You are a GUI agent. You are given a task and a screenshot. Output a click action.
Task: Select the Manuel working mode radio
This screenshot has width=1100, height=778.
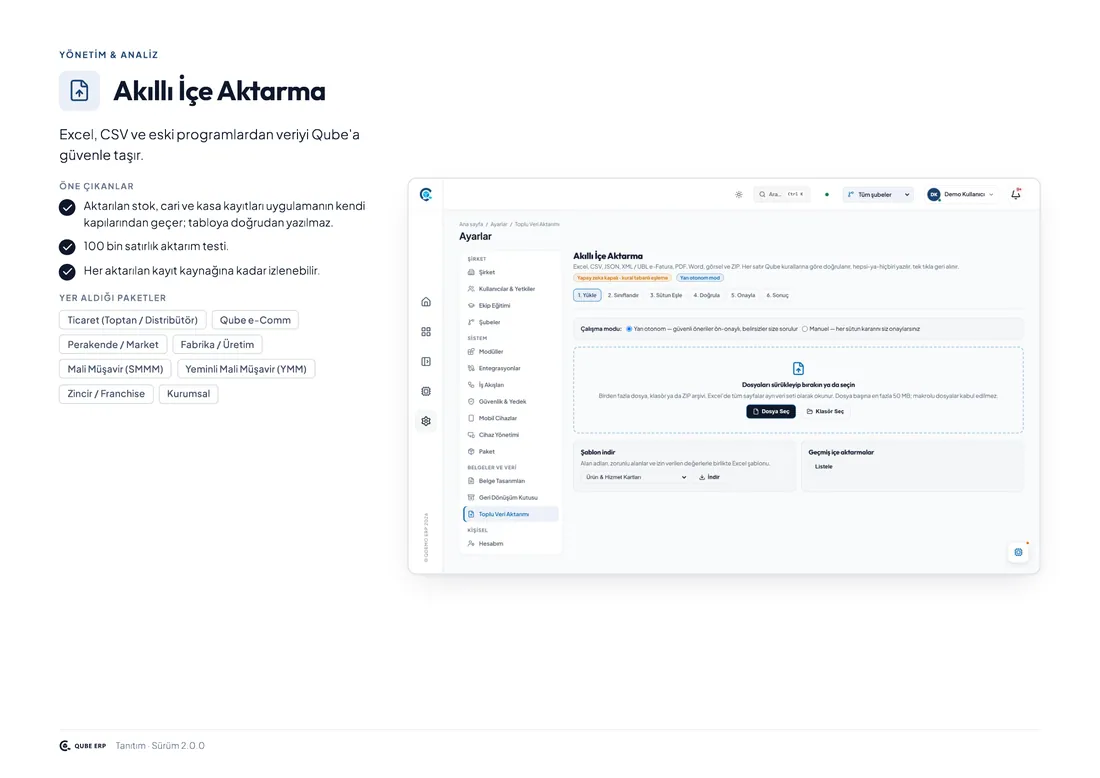(805, 329)
